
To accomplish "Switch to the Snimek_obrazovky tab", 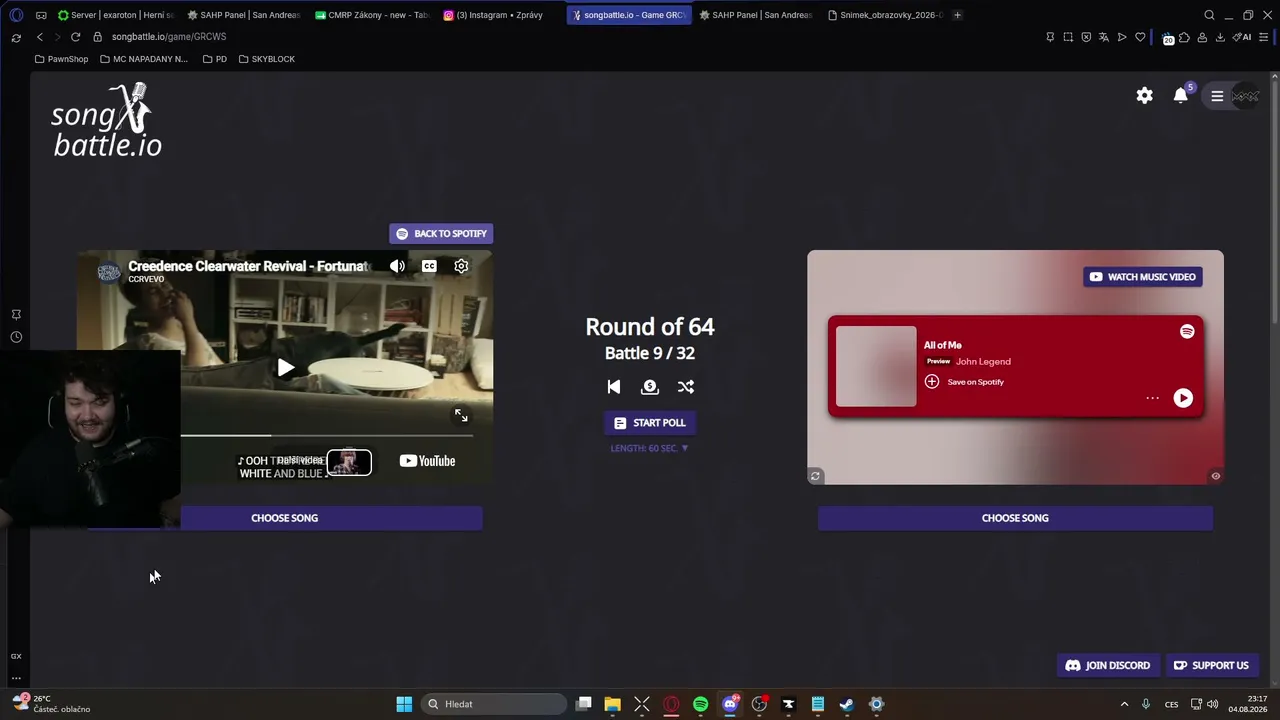I will pos(884,15).
